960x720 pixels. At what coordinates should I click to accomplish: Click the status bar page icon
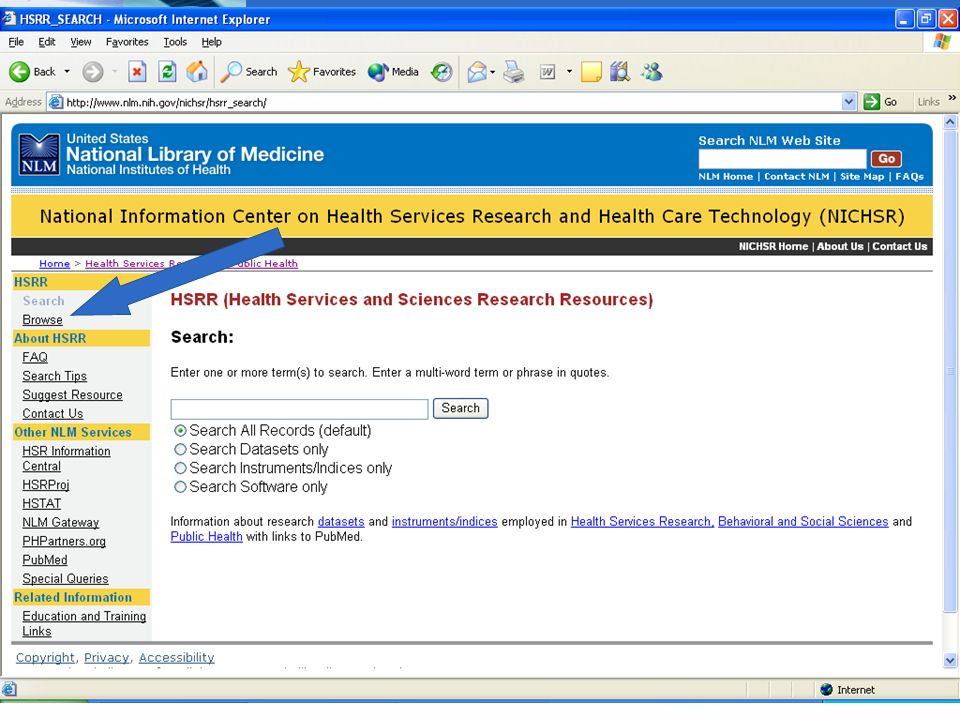click(9, 689)
